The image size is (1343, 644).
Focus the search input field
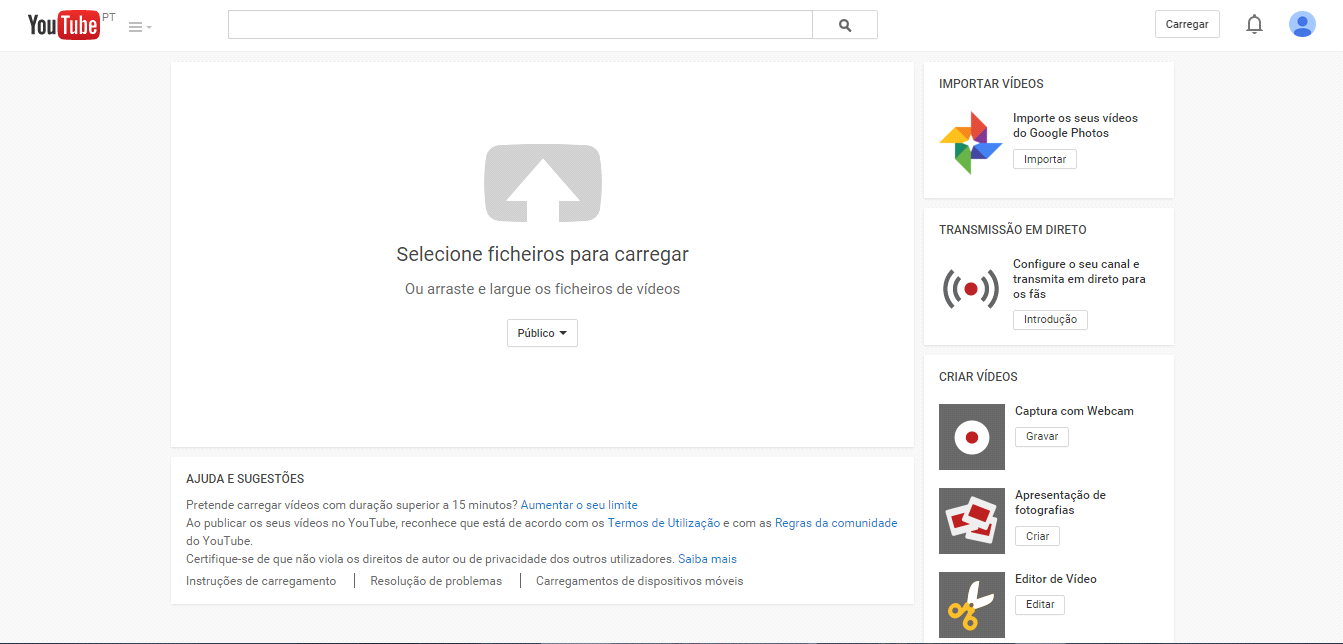pos(520,25)
